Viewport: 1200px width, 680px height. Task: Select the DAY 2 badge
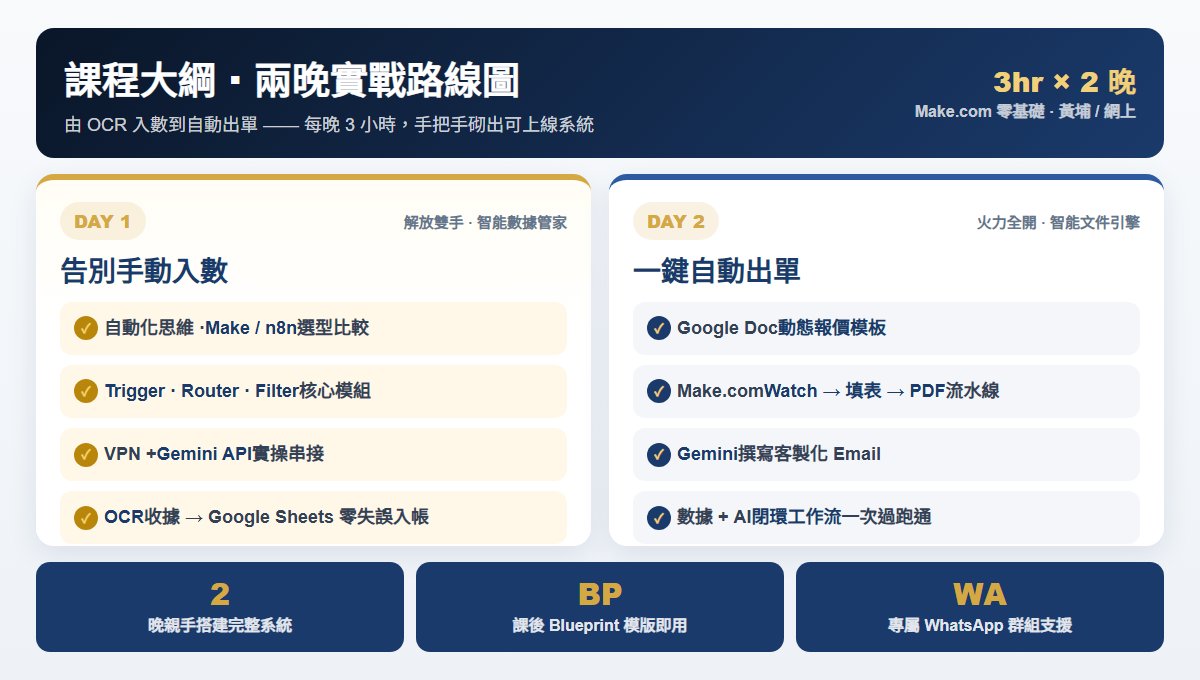click(676, 221)
